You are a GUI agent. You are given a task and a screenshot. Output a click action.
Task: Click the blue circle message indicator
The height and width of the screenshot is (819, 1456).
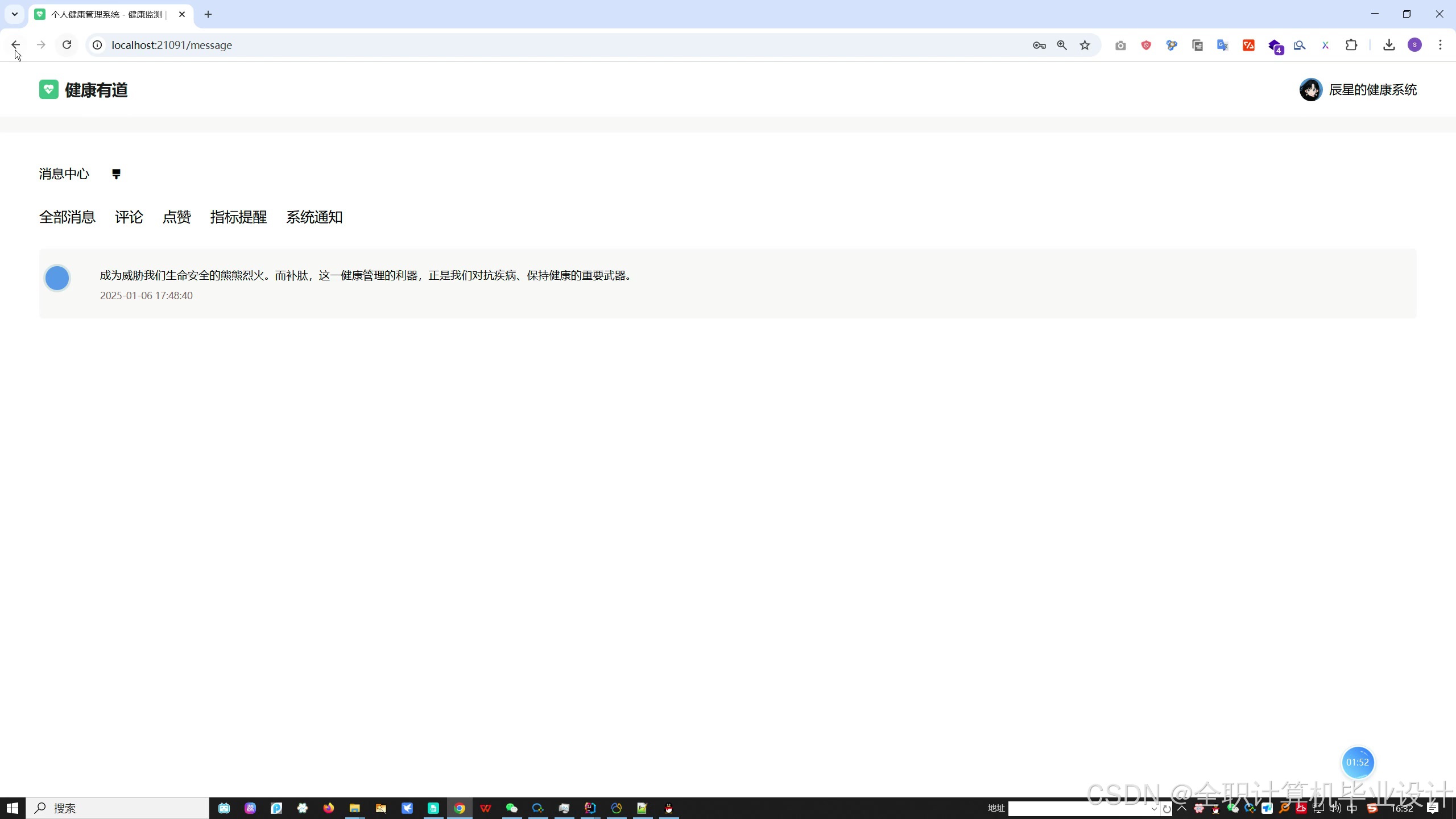57,278
